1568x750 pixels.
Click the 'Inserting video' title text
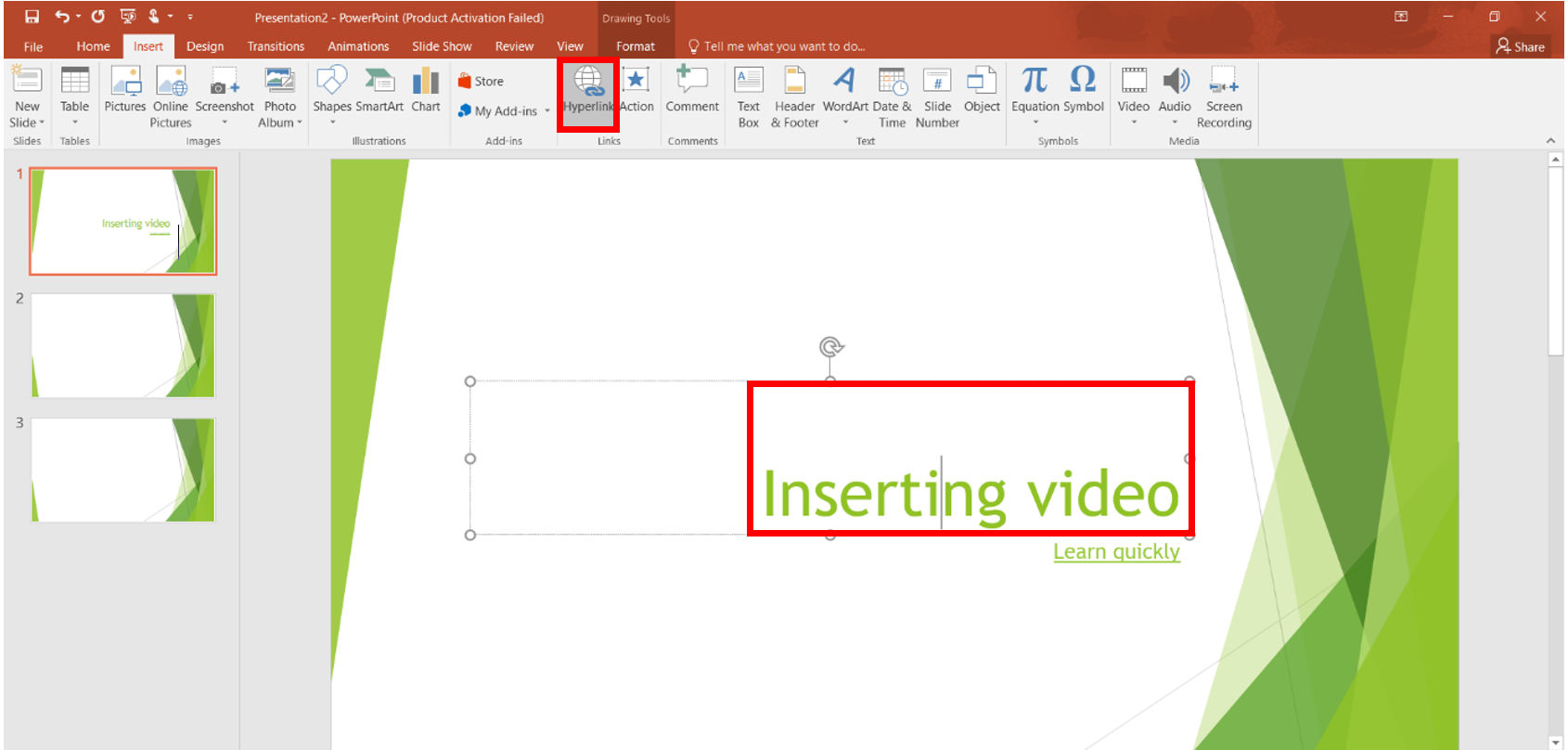(x=970, y=494)
